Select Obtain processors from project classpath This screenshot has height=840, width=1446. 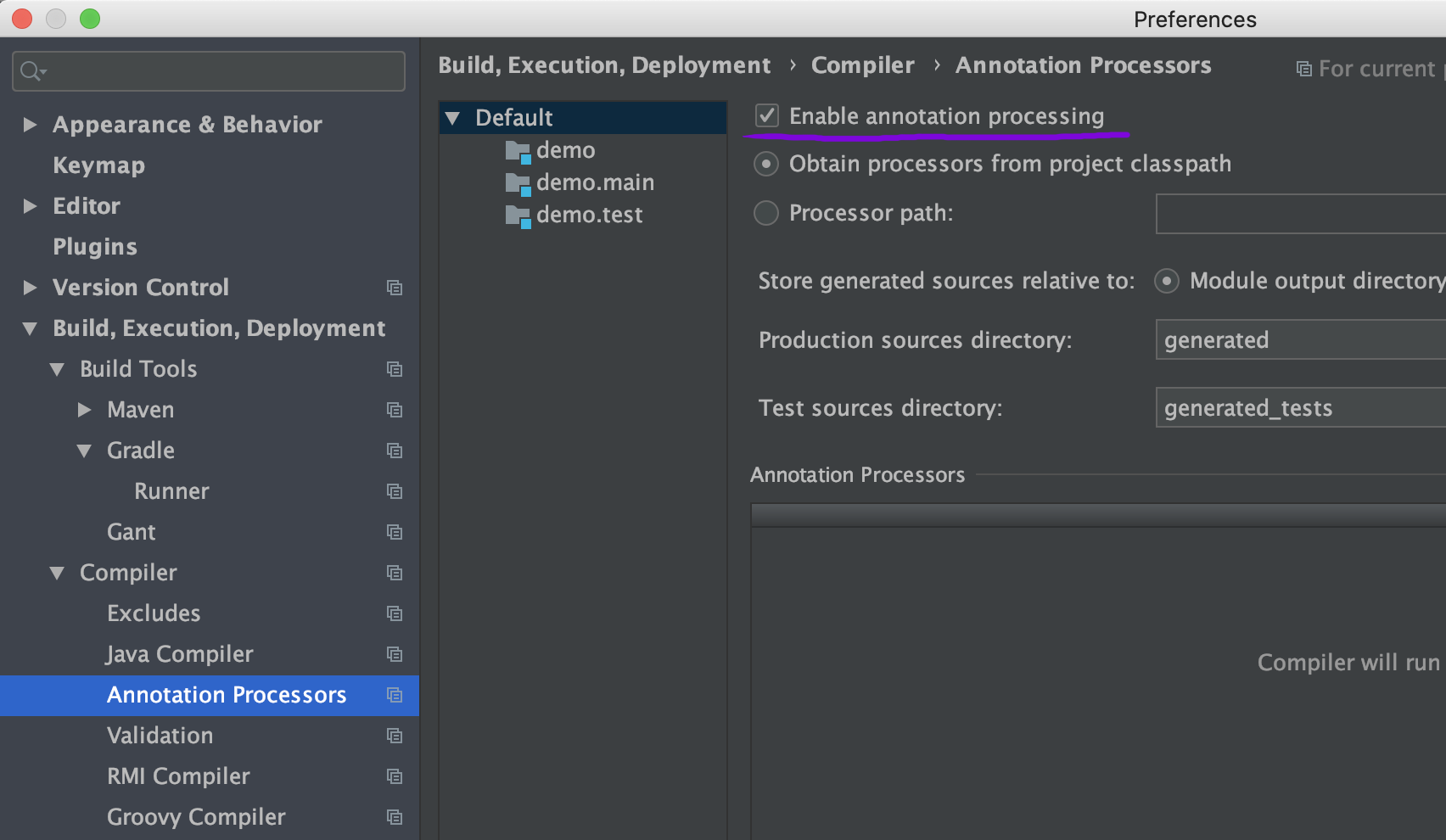click(x=766, y=164)
